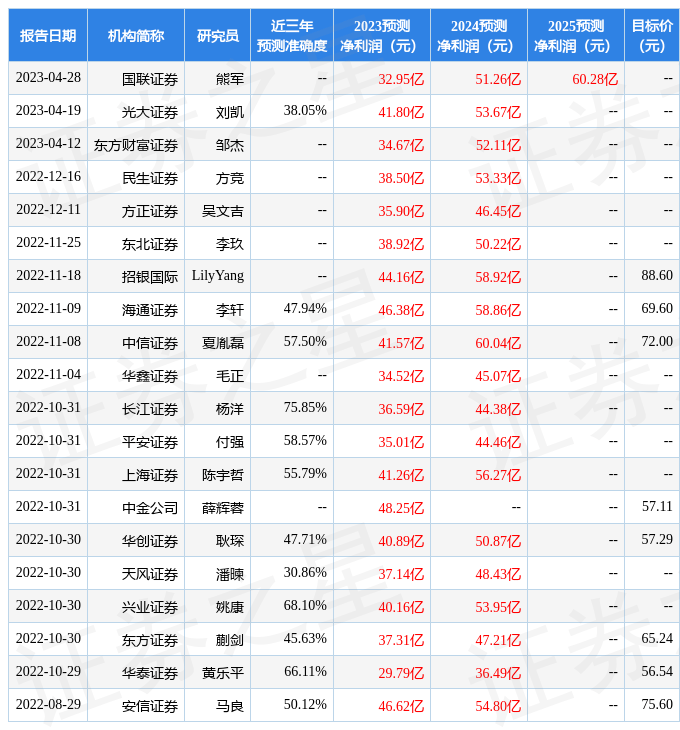The height and width of the screenshot is (730, 680).
Task: Select institution 东方财富证券
Action: click(x=136, y=145)
